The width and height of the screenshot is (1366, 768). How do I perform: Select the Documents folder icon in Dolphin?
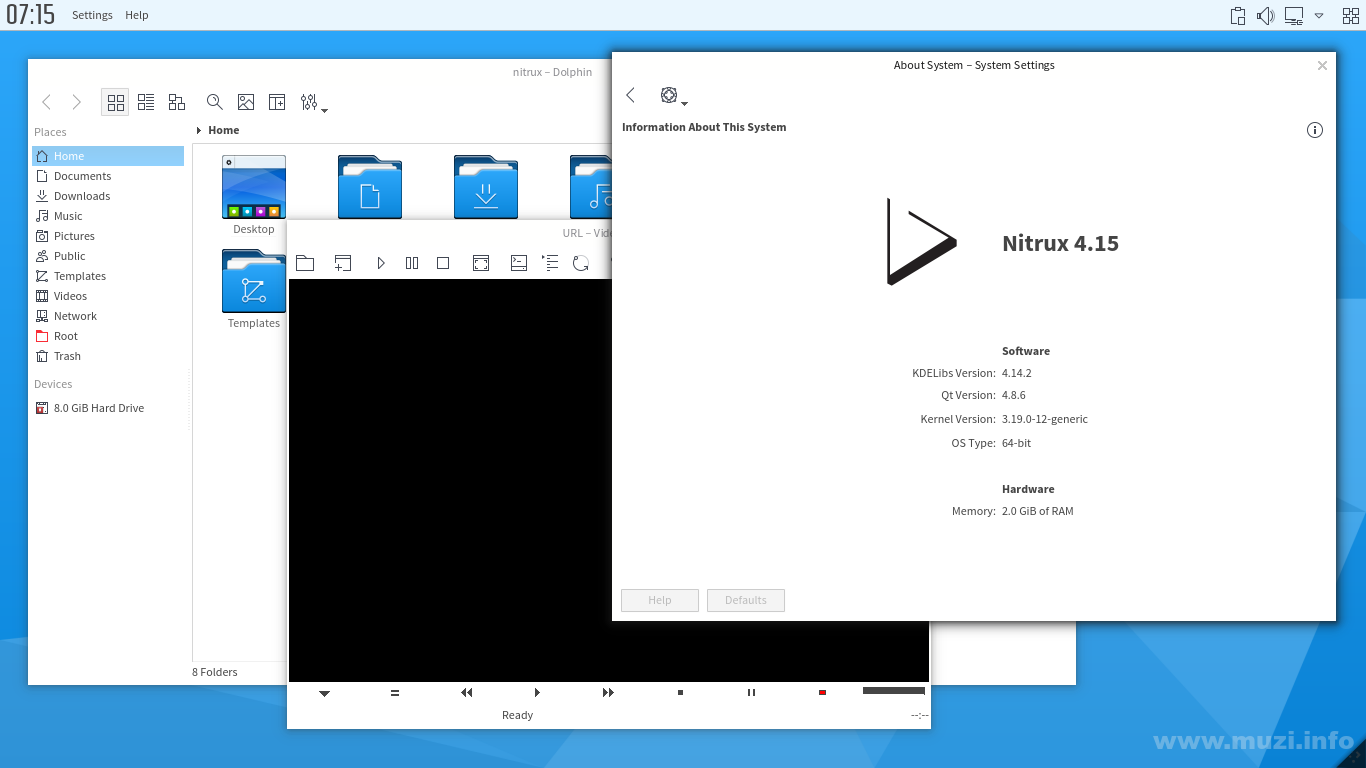[x=370, y=187]
